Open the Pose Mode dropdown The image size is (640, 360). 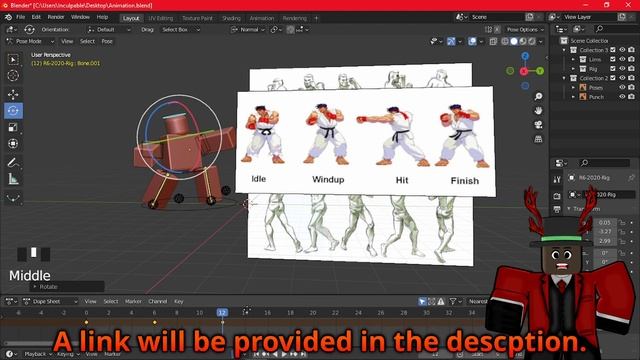pyautogui.click(x=30, y=41)
